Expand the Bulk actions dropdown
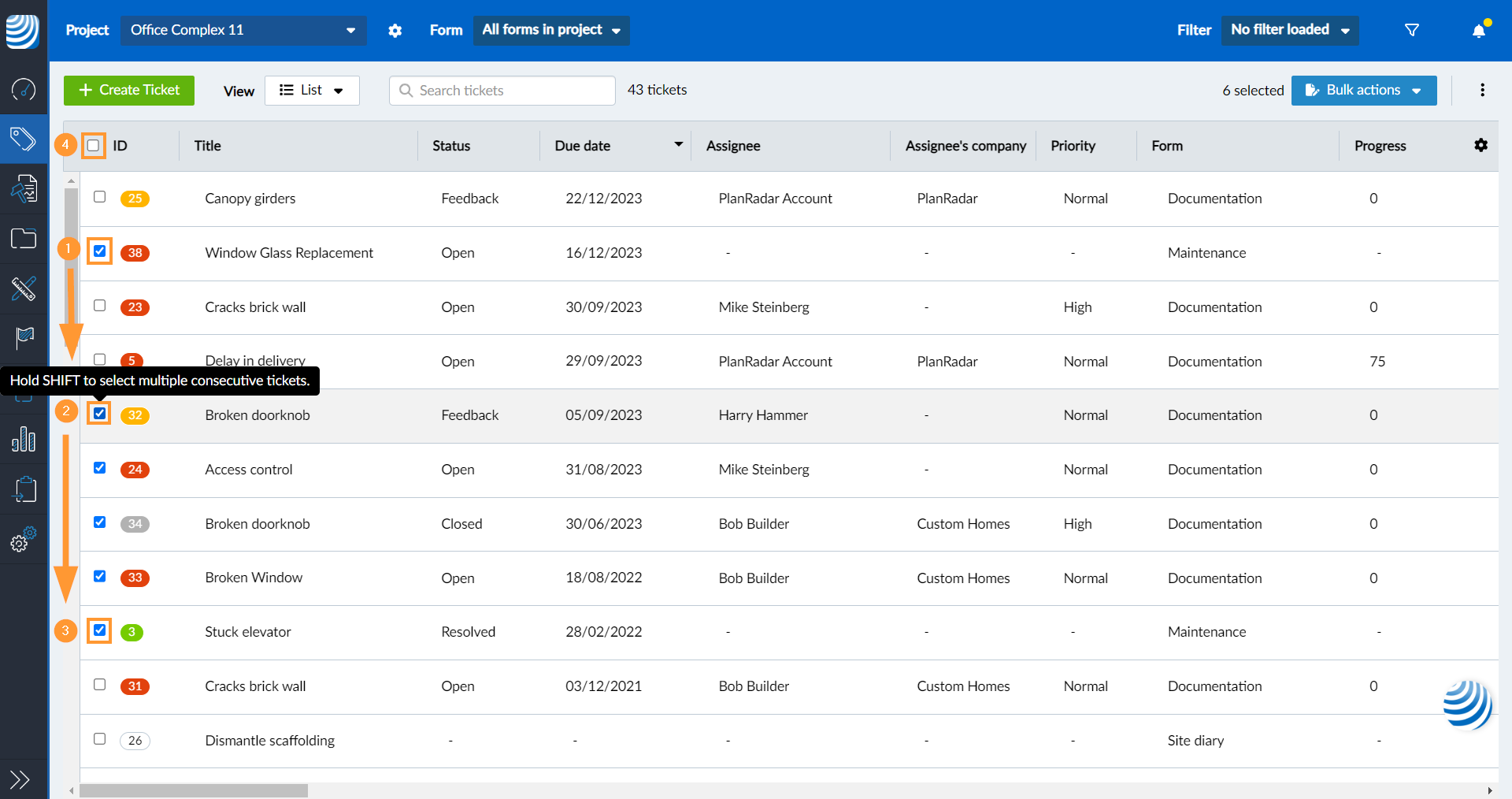 click(x=1363, y=91)
